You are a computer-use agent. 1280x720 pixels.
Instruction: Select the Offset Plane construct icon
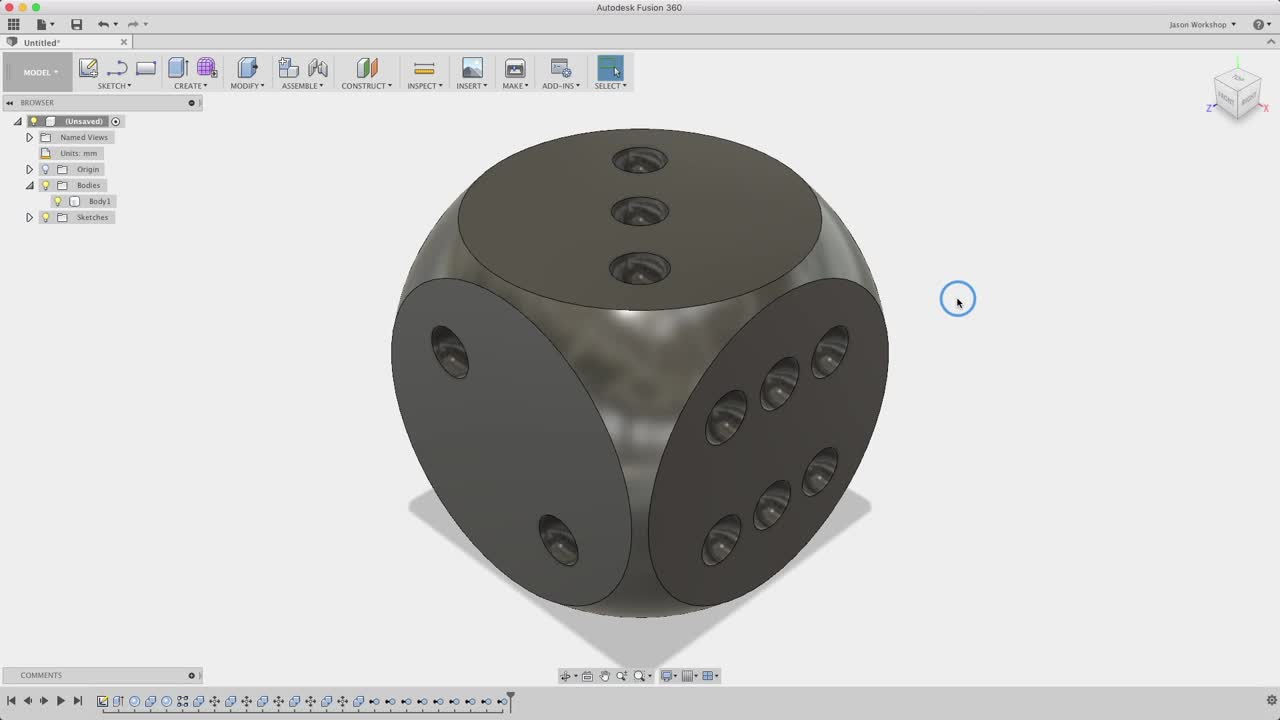367,68
